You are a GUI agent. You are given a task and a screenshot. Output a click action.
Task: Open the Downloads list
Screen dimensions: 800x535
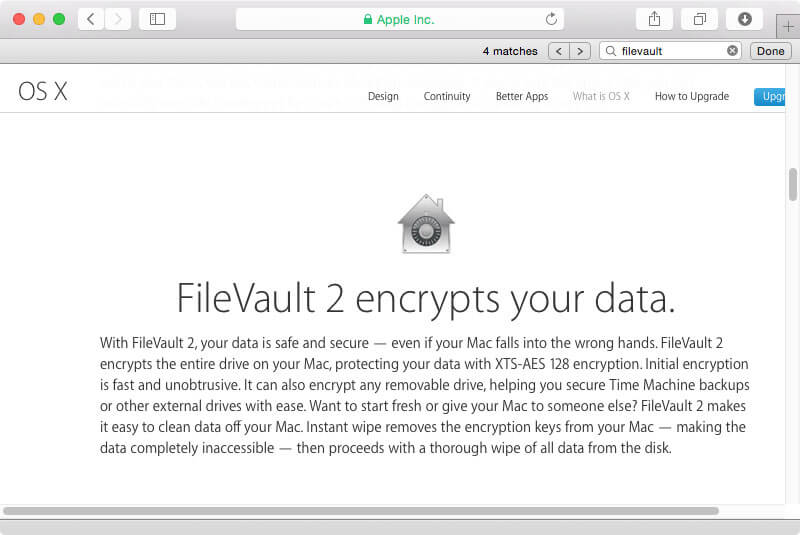pos(744,19)
